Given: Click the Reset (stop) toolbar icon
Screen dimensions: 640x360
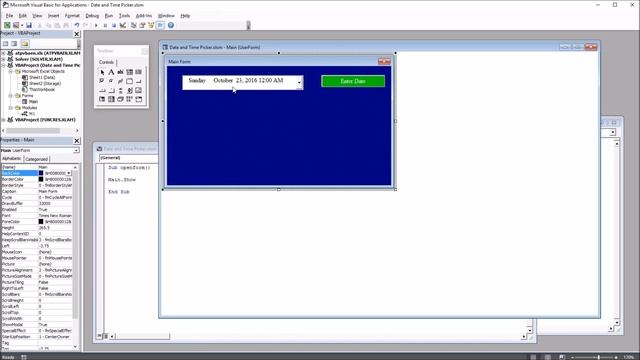Looking at the screenshot, I should click(113, 25).
